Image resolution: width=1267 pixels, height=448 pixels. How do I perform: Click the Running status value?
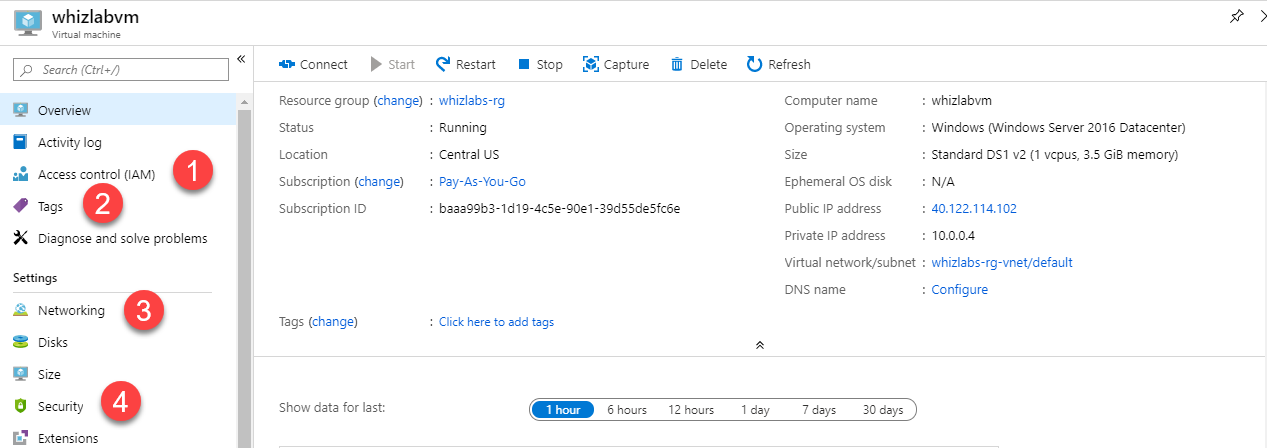pos(462,127)
